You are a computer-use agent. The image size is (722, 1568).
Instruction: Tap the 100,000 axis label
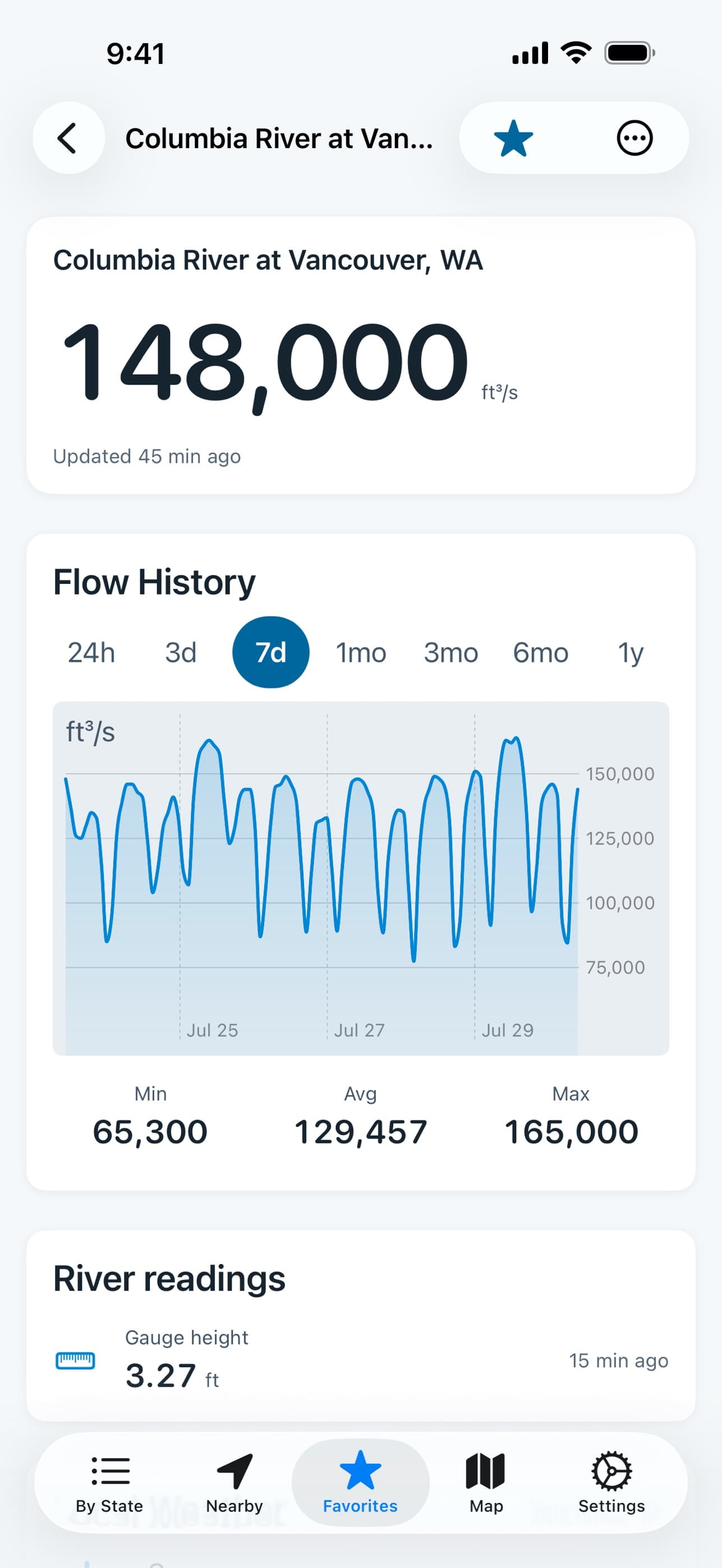pos(620,903)
